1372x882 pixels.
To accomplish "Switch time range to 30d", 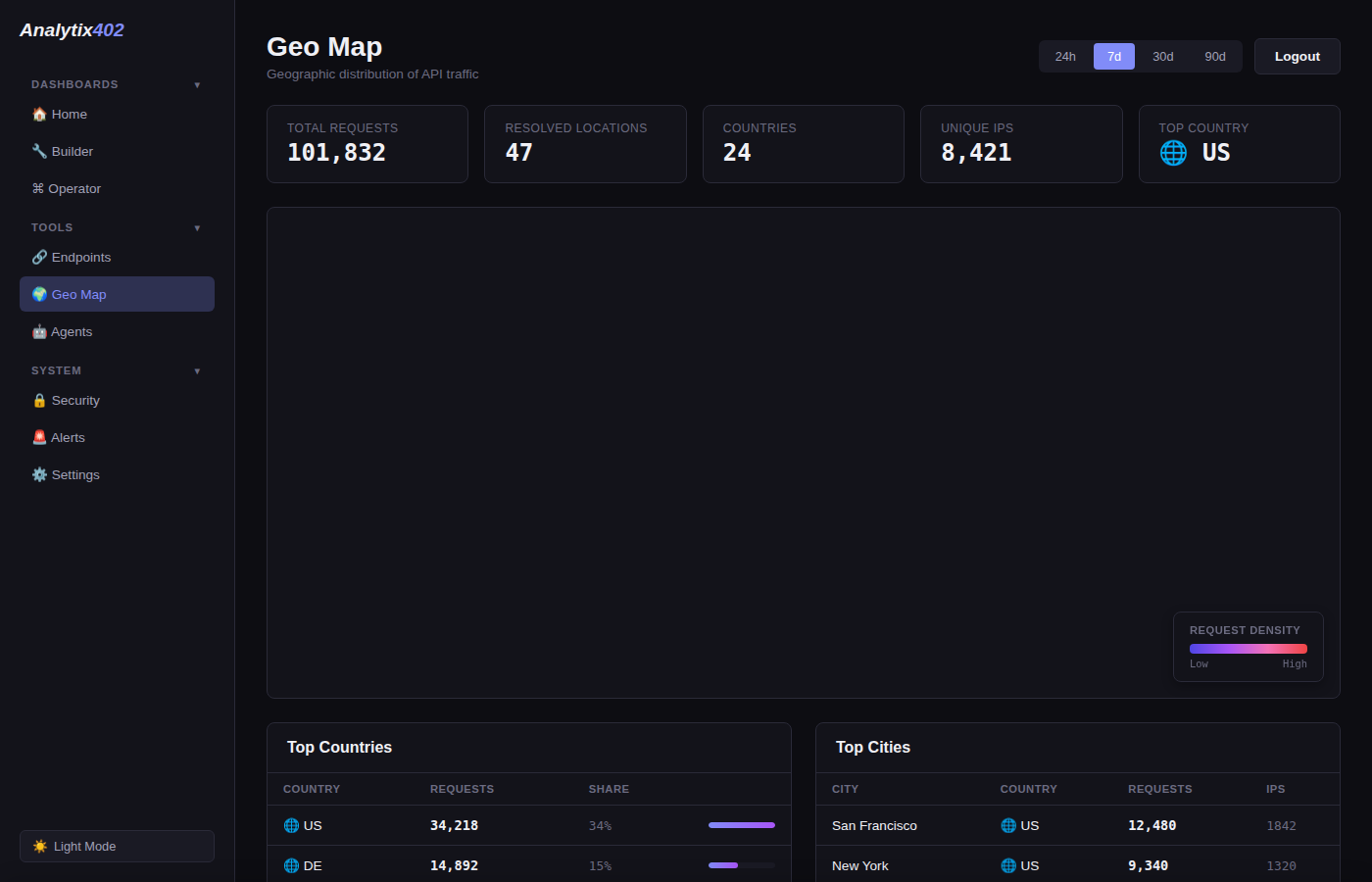I will (1163, 57).
